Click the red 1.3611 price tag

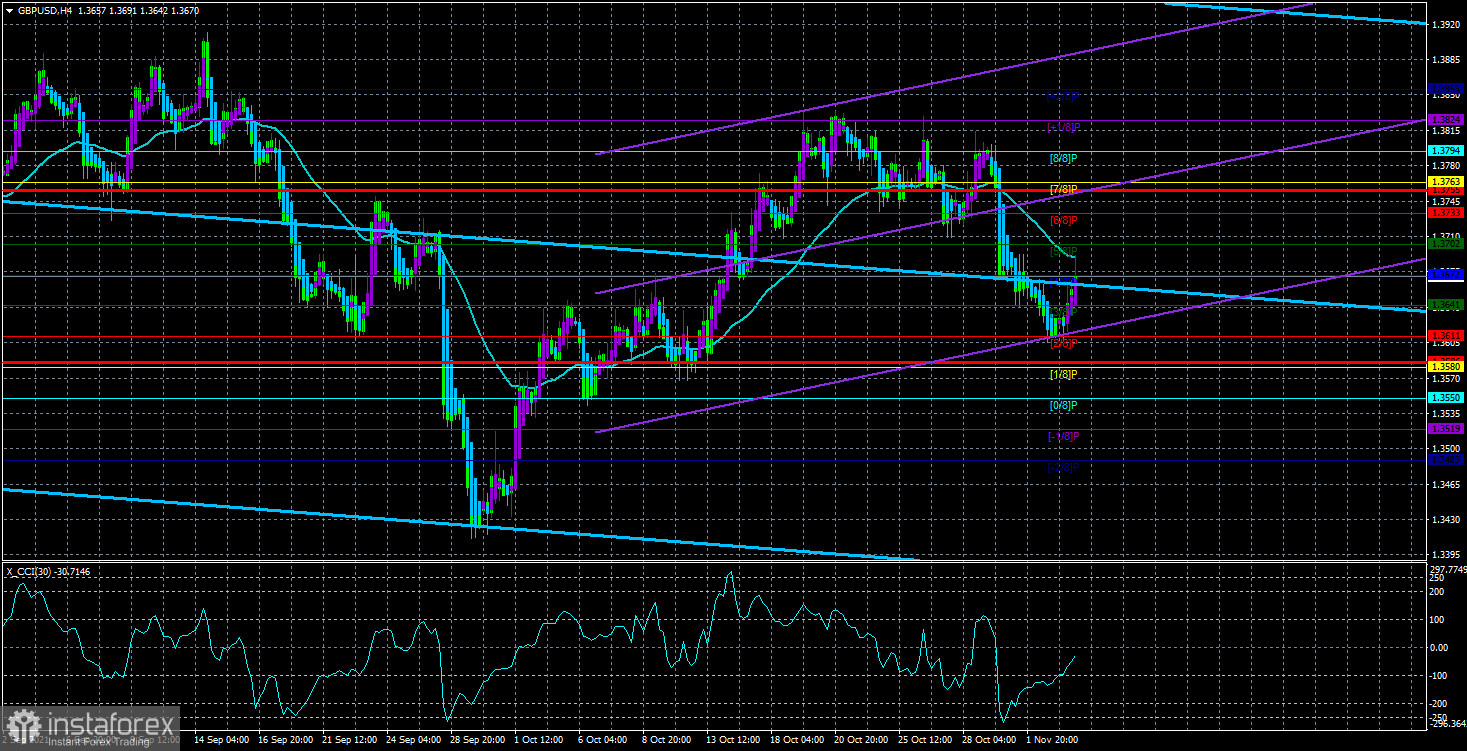(1447, 335)
